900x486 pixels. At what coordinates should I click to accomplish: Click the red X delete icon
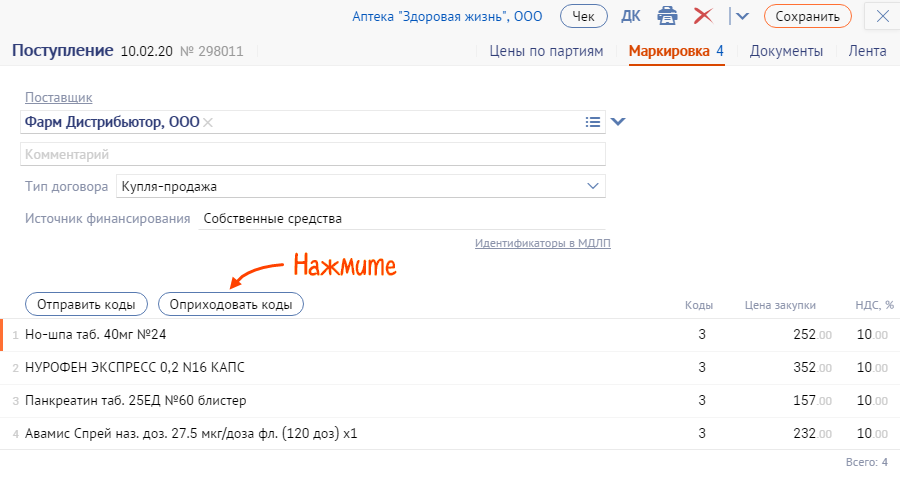click(x=703, y=16)
